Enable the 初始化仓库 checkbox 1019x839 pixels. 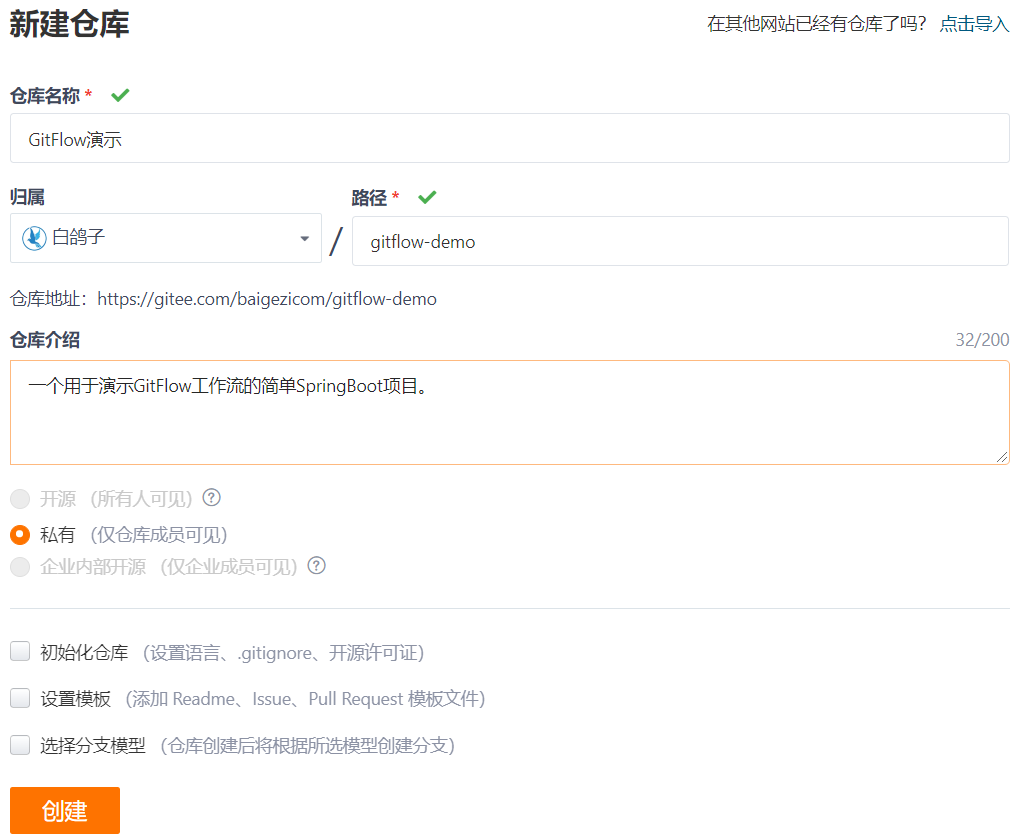20,651
